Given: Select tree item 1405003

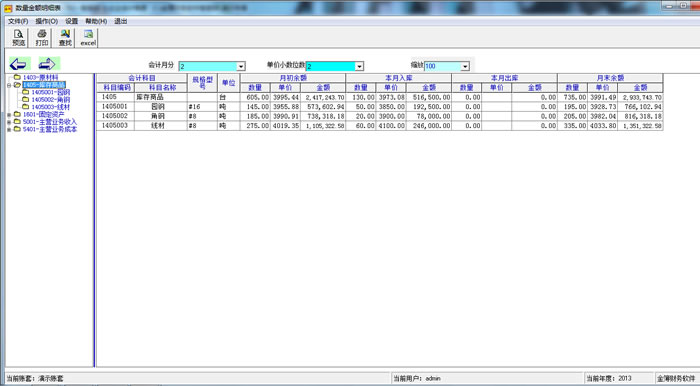Looking at the screenshot, I should [50, 107].
